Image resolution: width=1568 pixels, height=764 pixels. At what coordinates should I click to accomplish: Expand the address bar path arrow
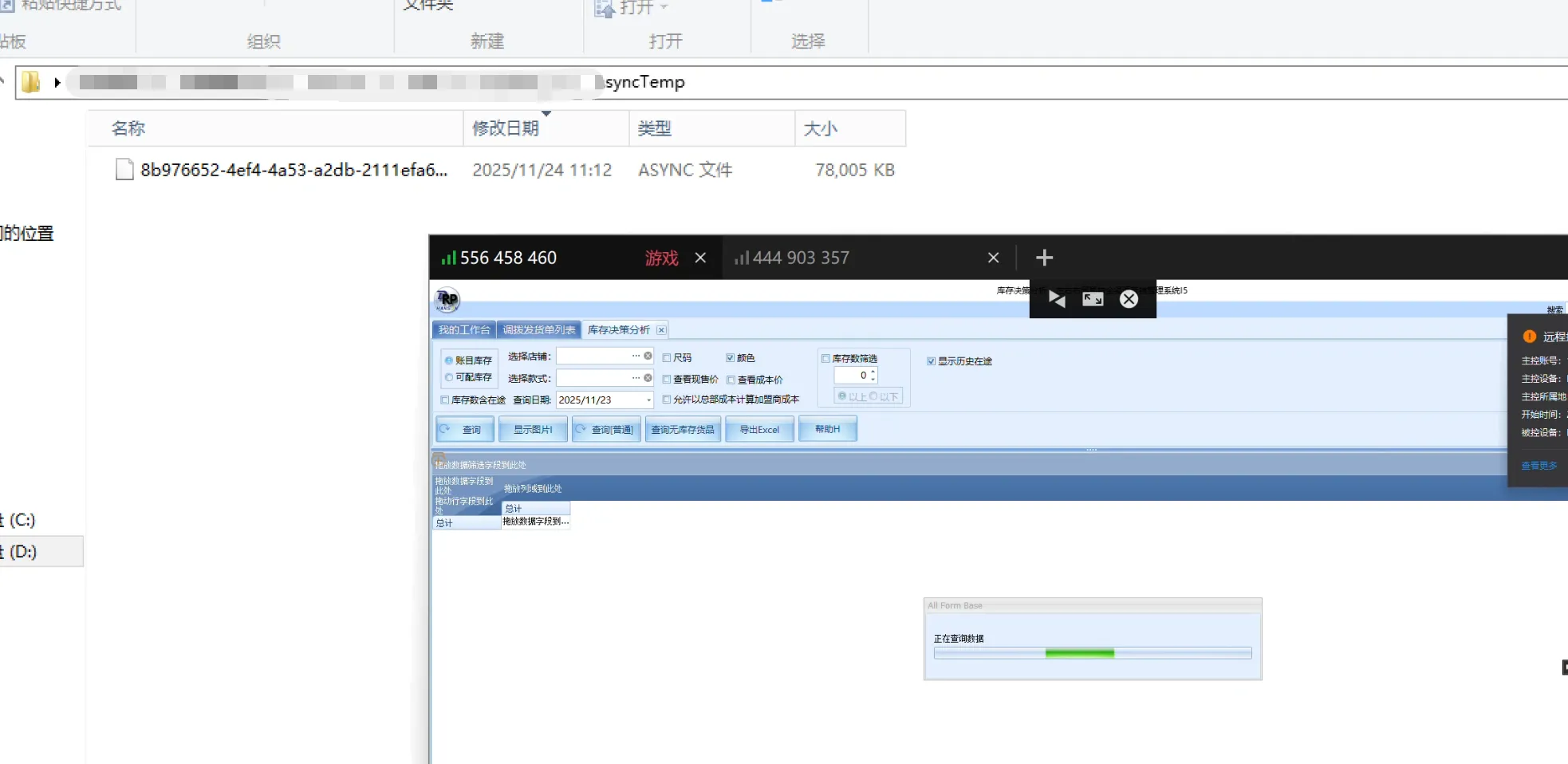[57, 82]
